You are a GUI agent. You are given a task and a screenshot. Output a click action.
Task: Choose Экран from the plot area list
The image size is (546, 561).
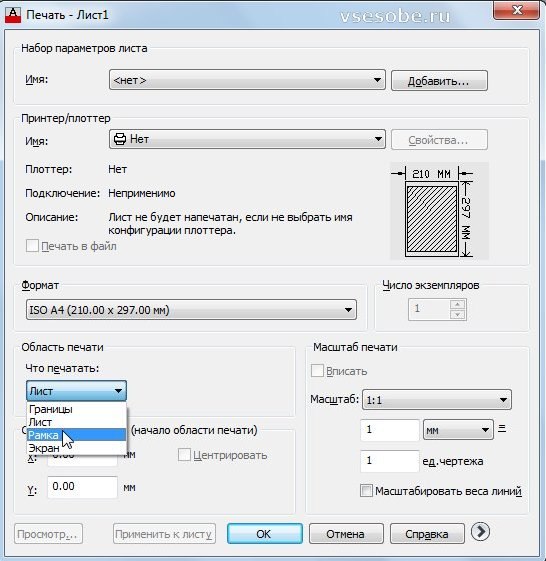point(77,448)
